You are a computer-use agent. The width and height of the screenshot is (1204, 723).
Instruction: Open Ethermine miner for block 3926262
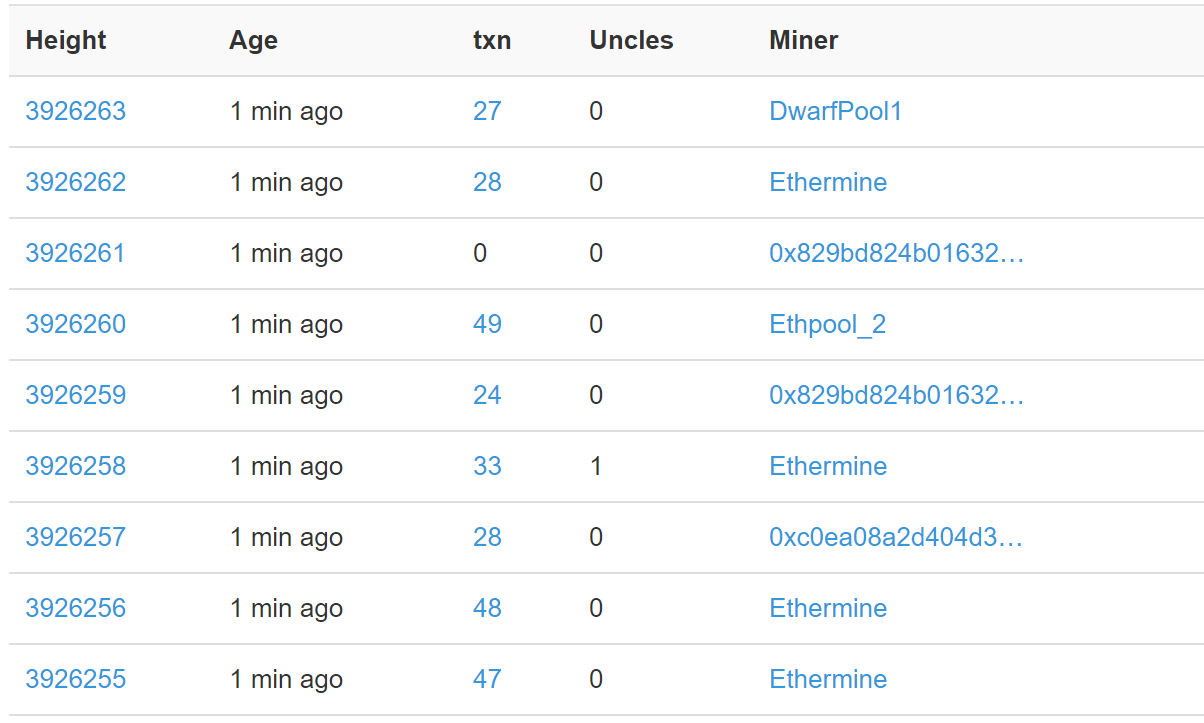828,182
